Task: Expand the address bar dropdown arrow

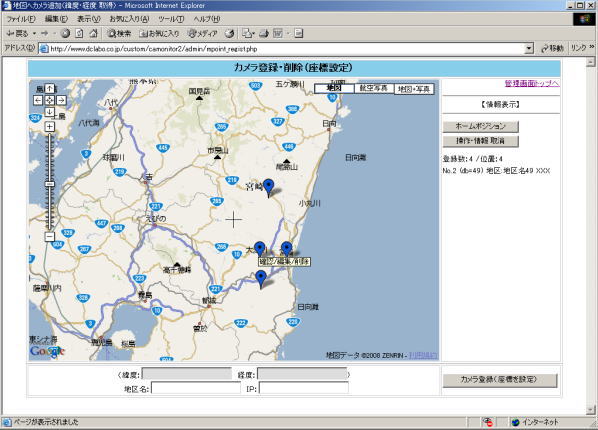Action: (529, 49)
